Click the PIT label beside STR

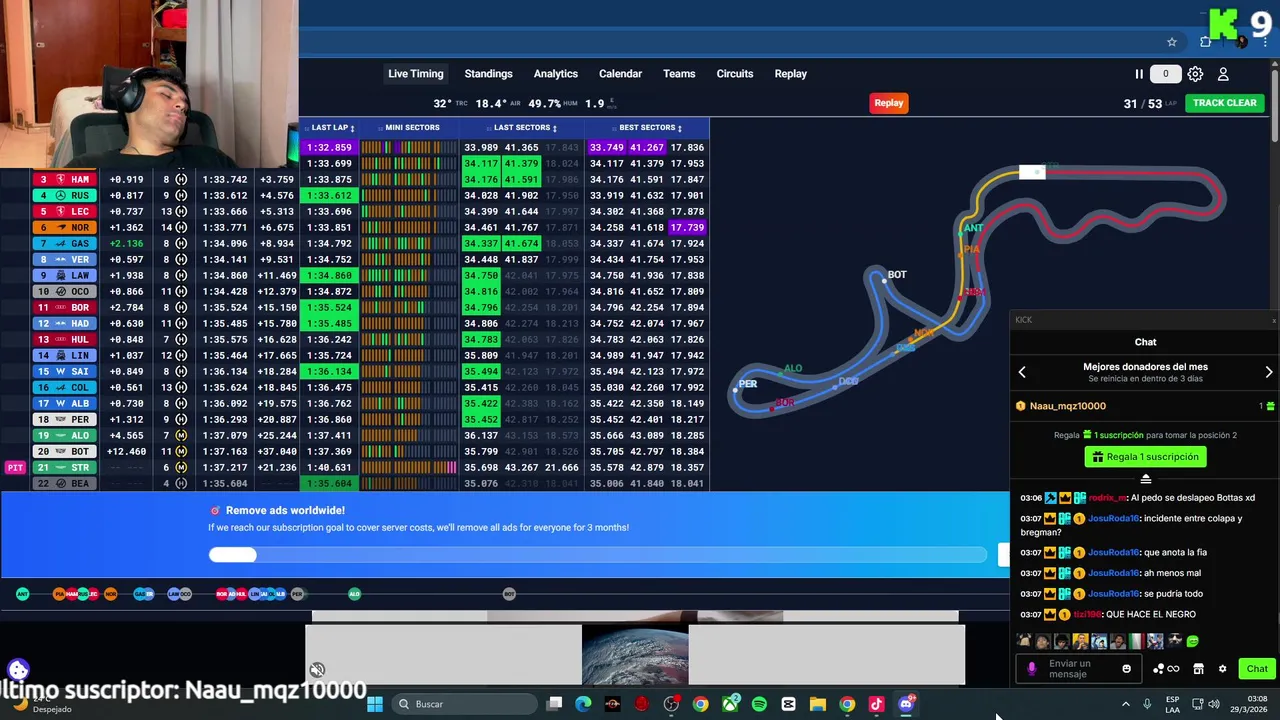point(15,468)
